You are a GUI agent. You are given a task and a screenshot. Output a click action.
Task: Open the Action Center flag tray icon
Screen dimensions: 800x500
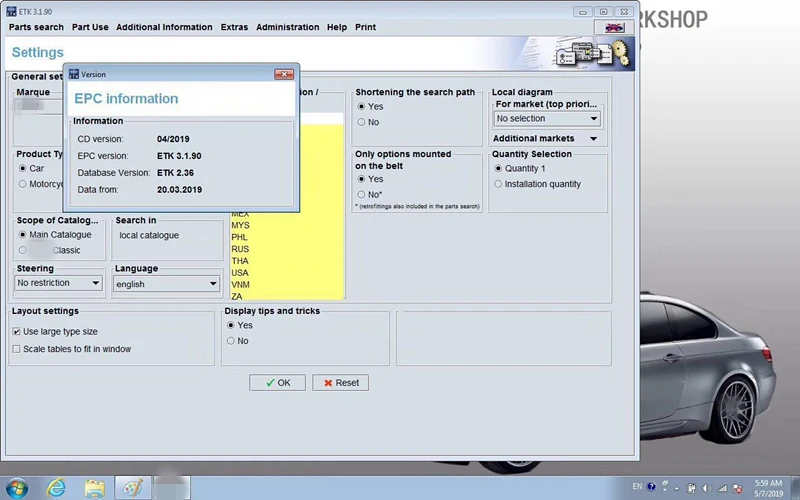[737, 488]
